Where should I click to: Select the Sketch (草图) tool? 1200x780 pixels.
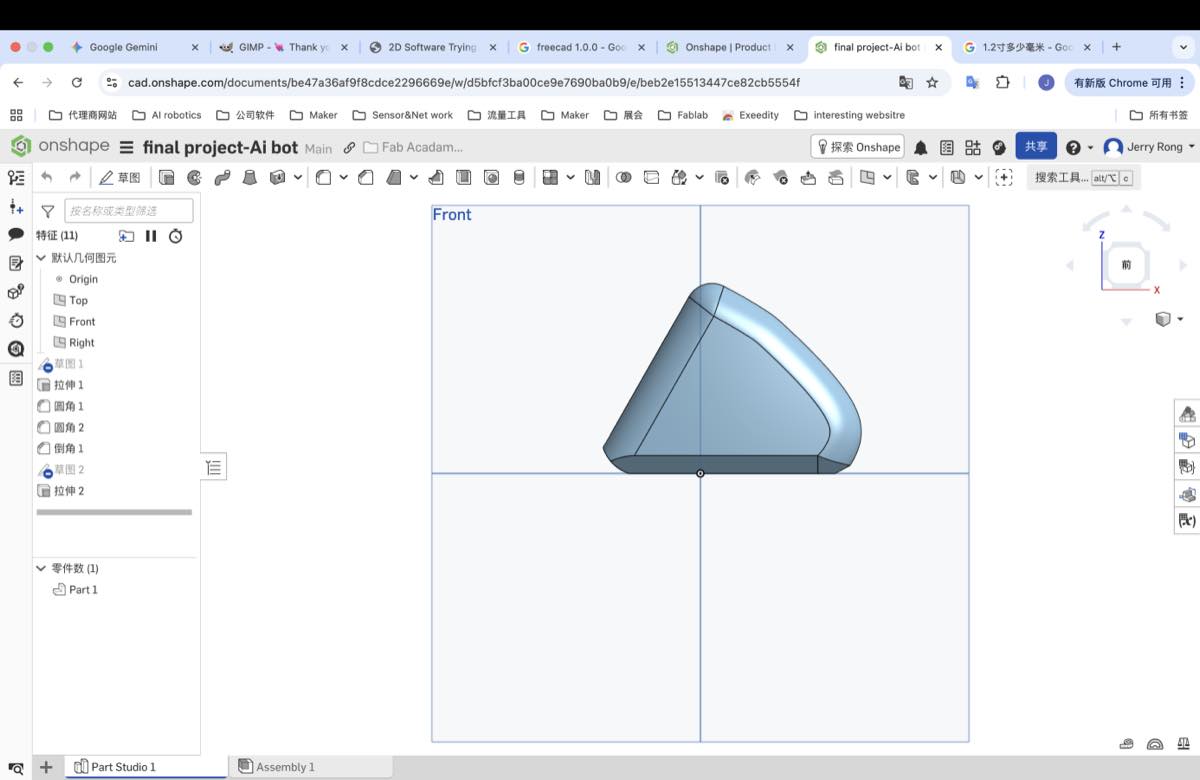pyautogui.click(x=120, y=177)
